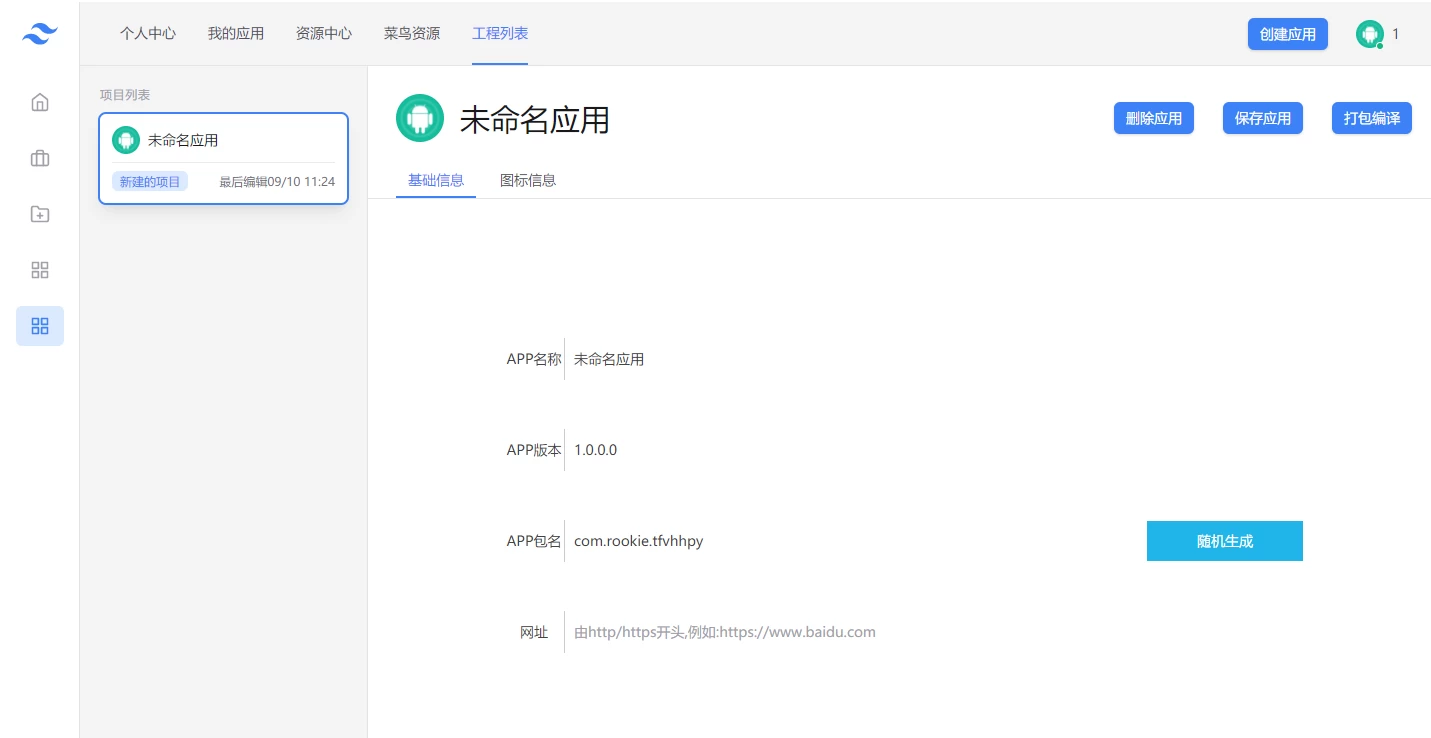This screenshot has width=1431, height=738.
Task: Go to 个人中心 tab
Action: [148, 33]
